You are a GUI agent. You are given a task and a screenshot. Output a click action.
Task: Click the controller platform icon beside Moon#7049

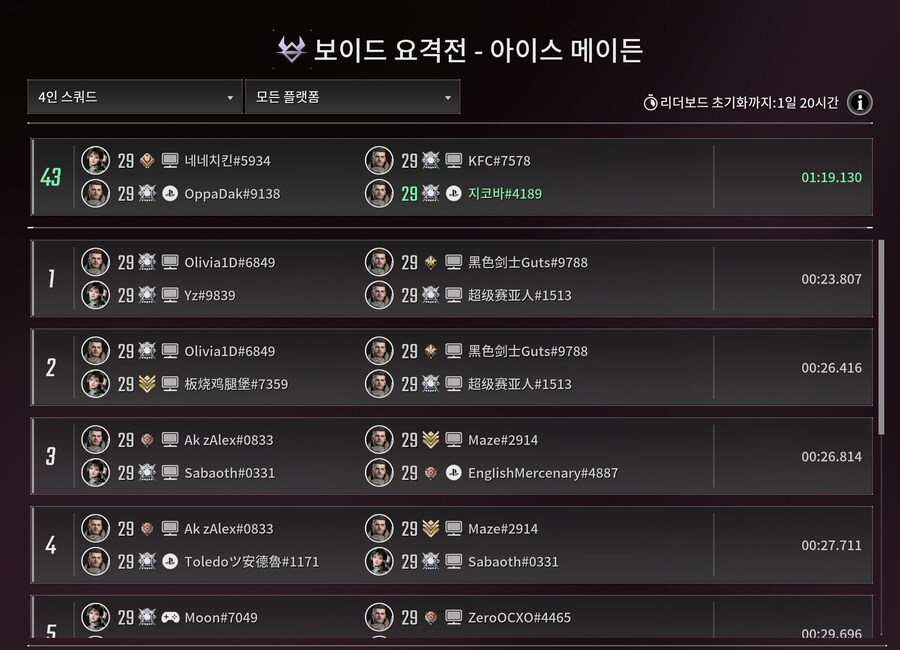(170, 617)
